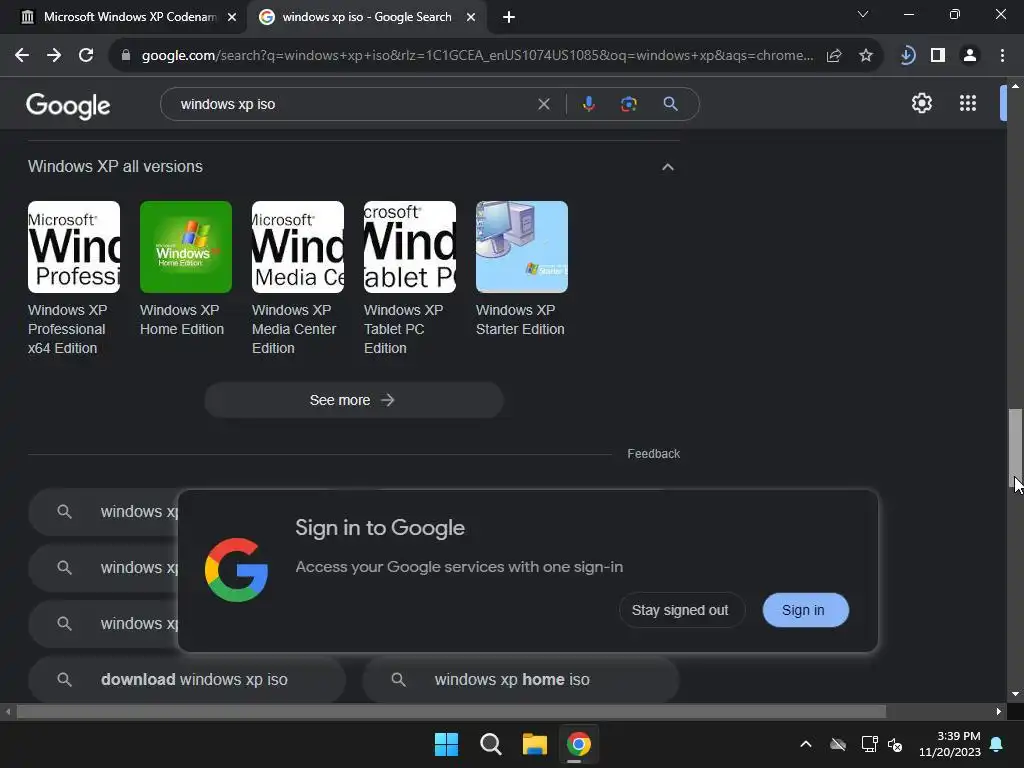Click the muted volume tray icon
Image resolution: width=1024 pixels, height=768 pixels.
click(895, 744)
